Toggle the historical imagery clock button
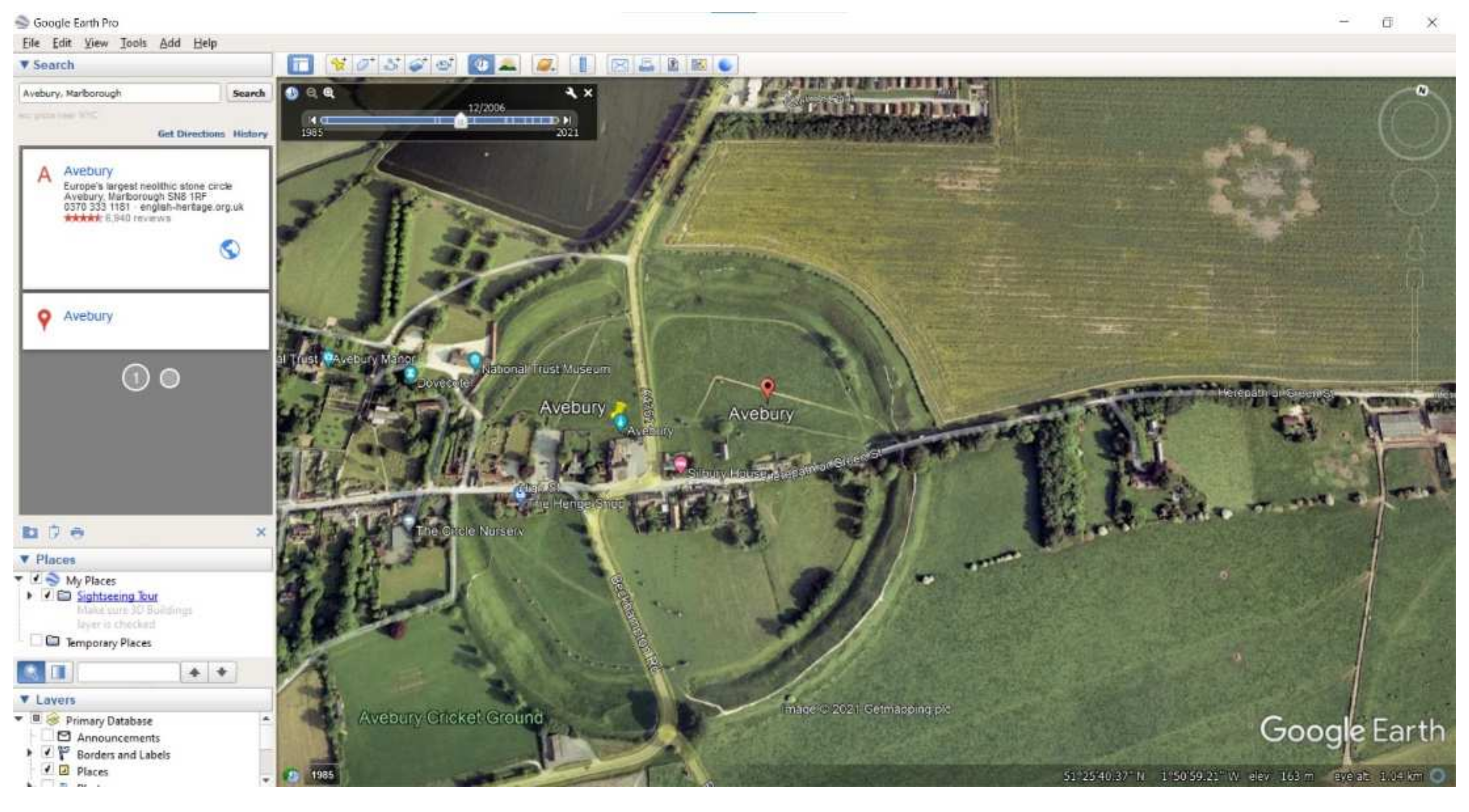 [x=481, y=65]
